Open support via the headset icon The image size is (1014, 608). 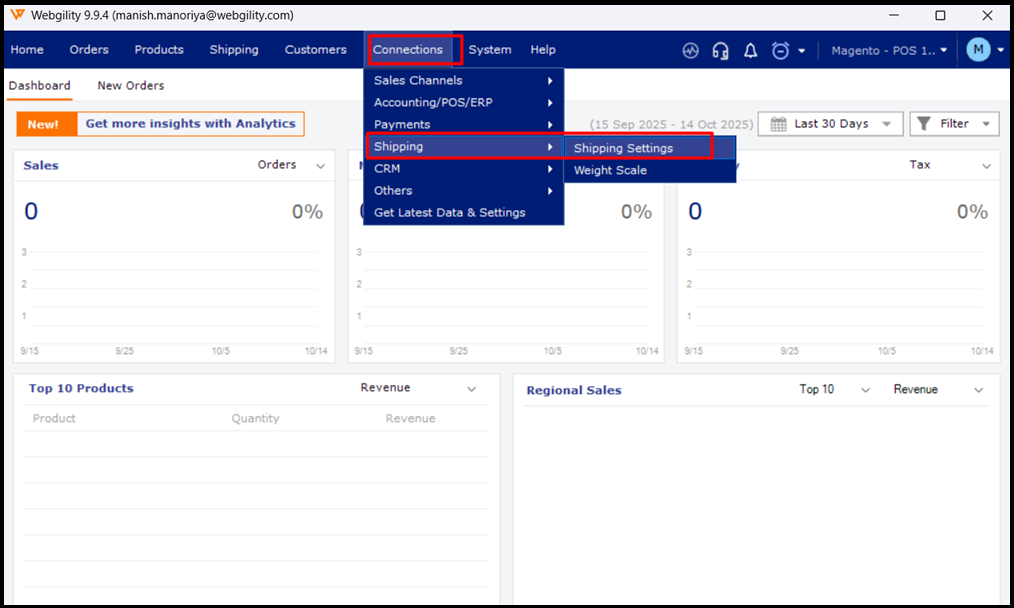720,51
